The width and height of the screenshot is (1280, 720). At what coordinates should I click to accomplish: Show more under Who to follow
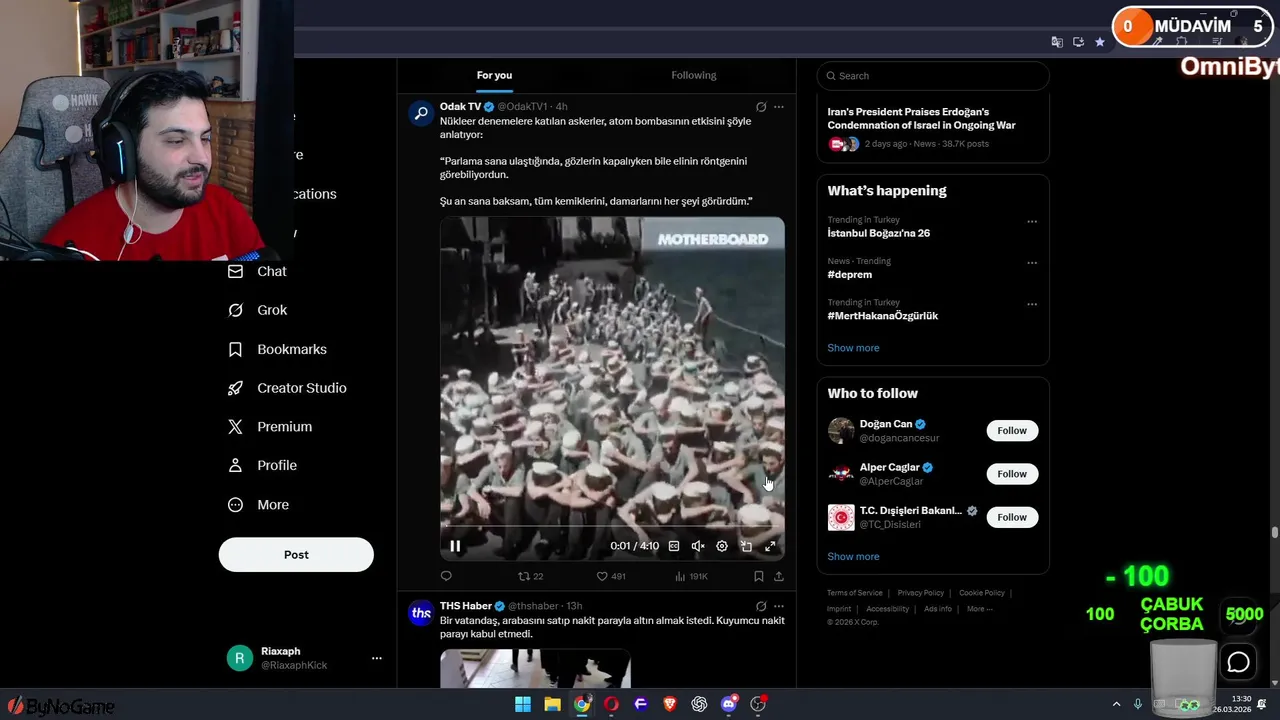853,557
